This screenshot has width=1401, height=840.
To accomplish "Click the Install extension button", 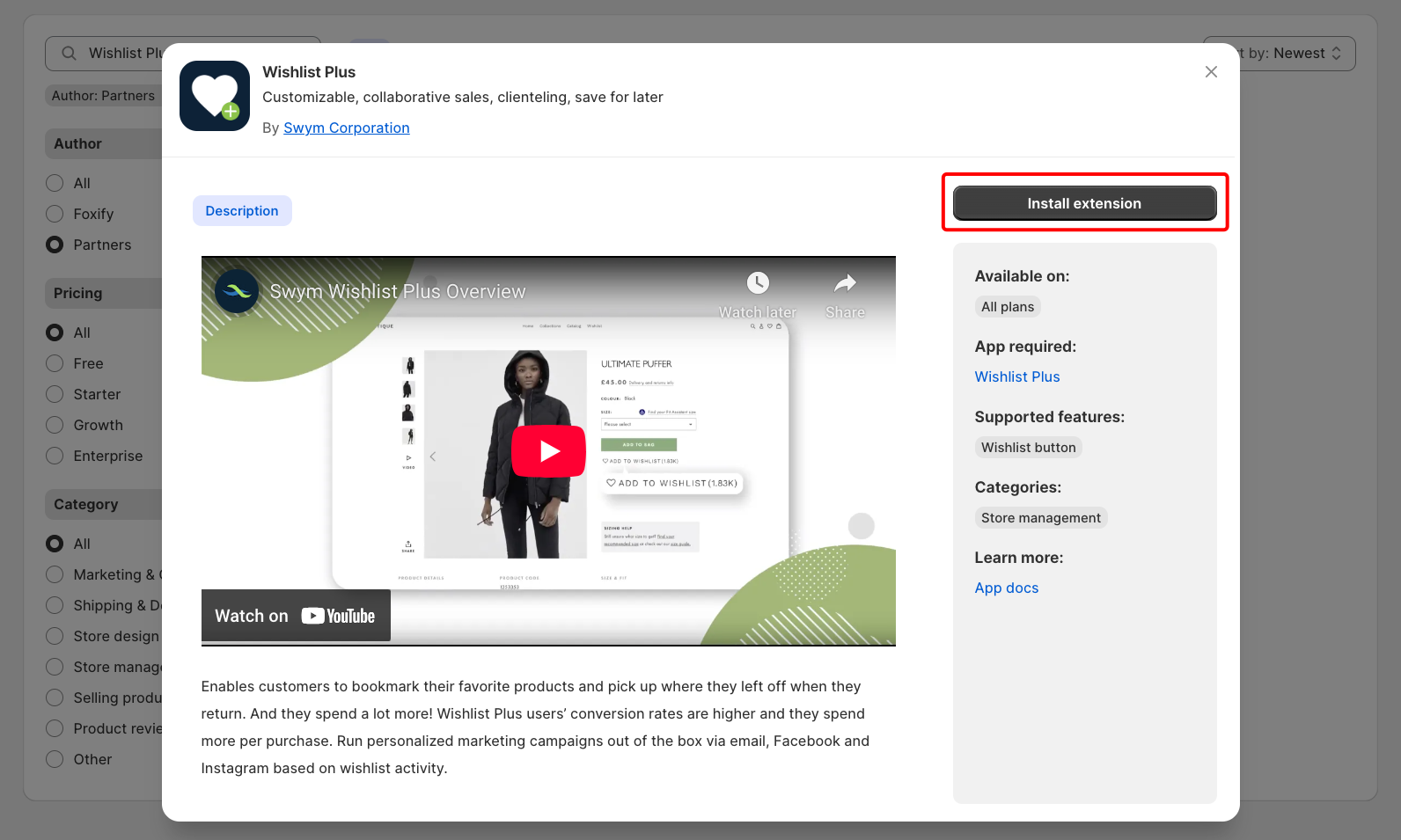I will click(x=1084, y=203).
